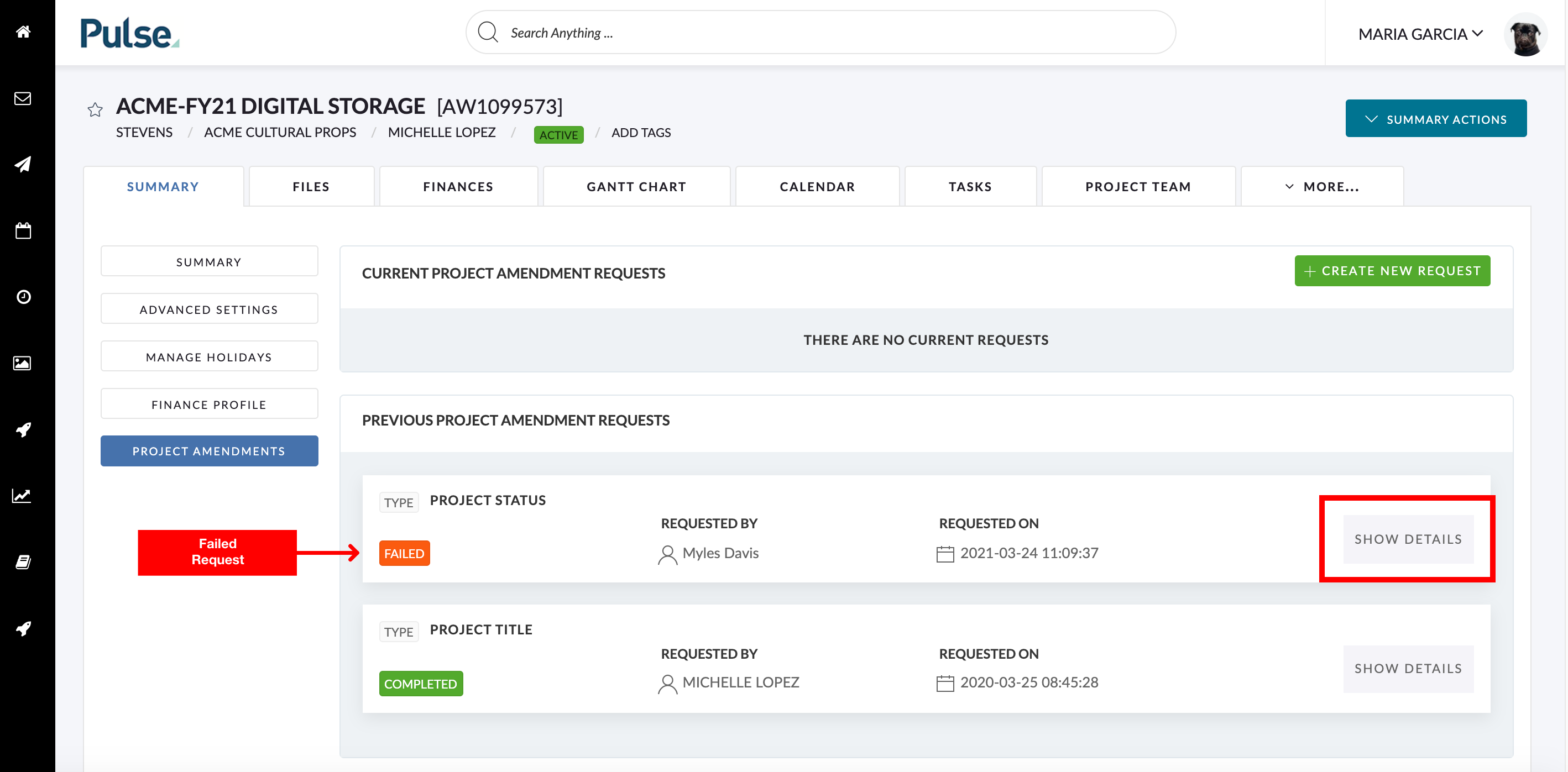This screenshot has height=772, width=1568.
Task: Click the clock icon in sidebar
Action: 23,297
